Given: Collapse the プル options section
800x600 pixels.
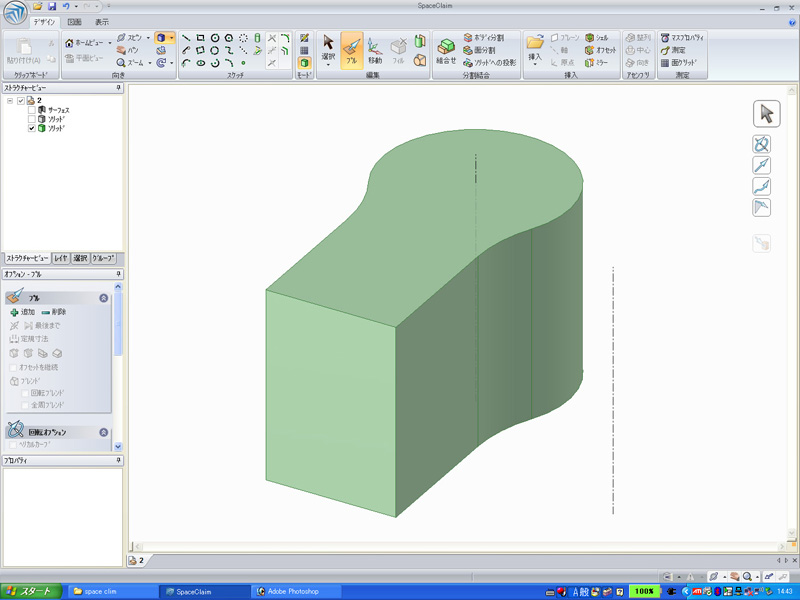Looking at the screenshot, I should click(103, 298).
